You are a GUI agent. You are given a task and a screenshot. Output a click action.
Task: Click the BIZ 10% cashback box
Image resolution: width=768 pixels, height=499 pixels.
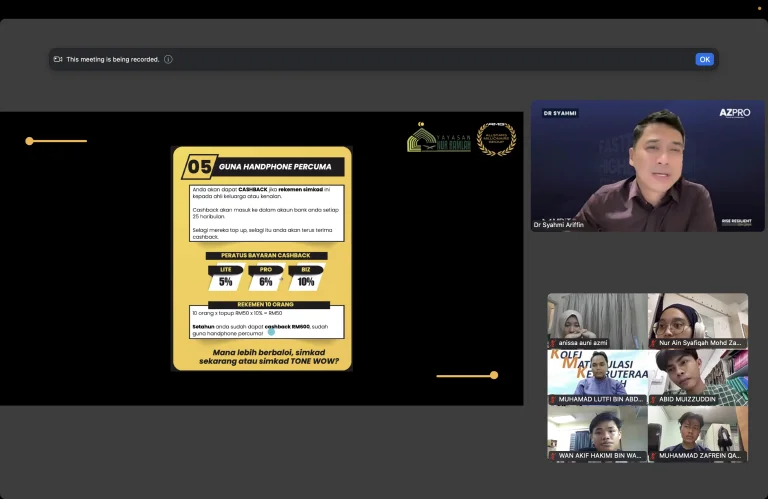(x=306, y=277)
